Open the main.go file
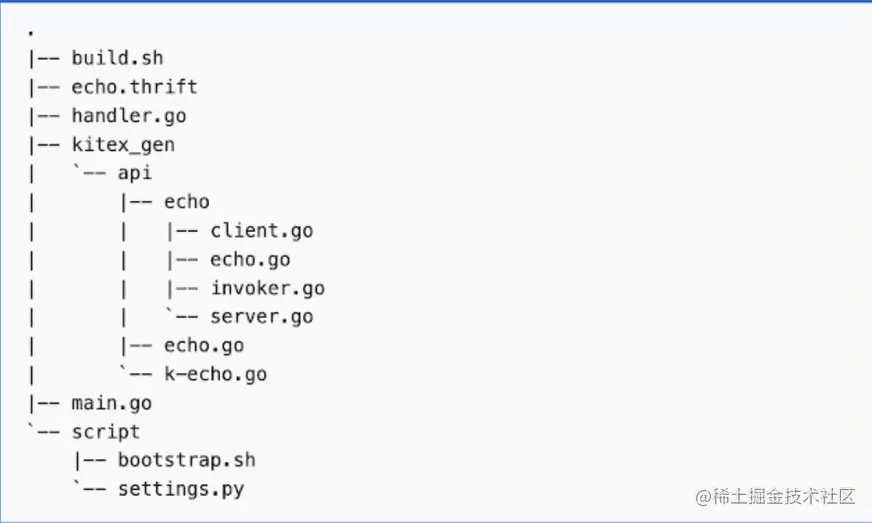The image size is (872, 523). pos(111,404)
